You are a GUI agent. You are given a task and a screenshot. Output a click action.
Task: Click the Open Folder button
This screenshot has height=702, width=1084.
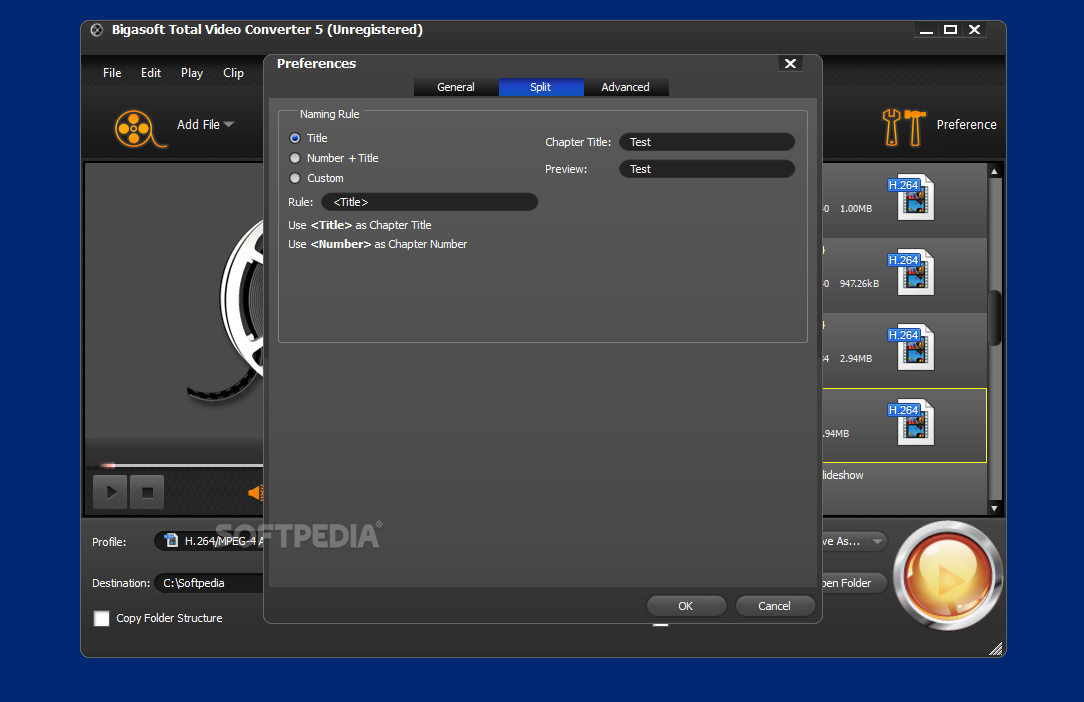(x=854, y=583)
